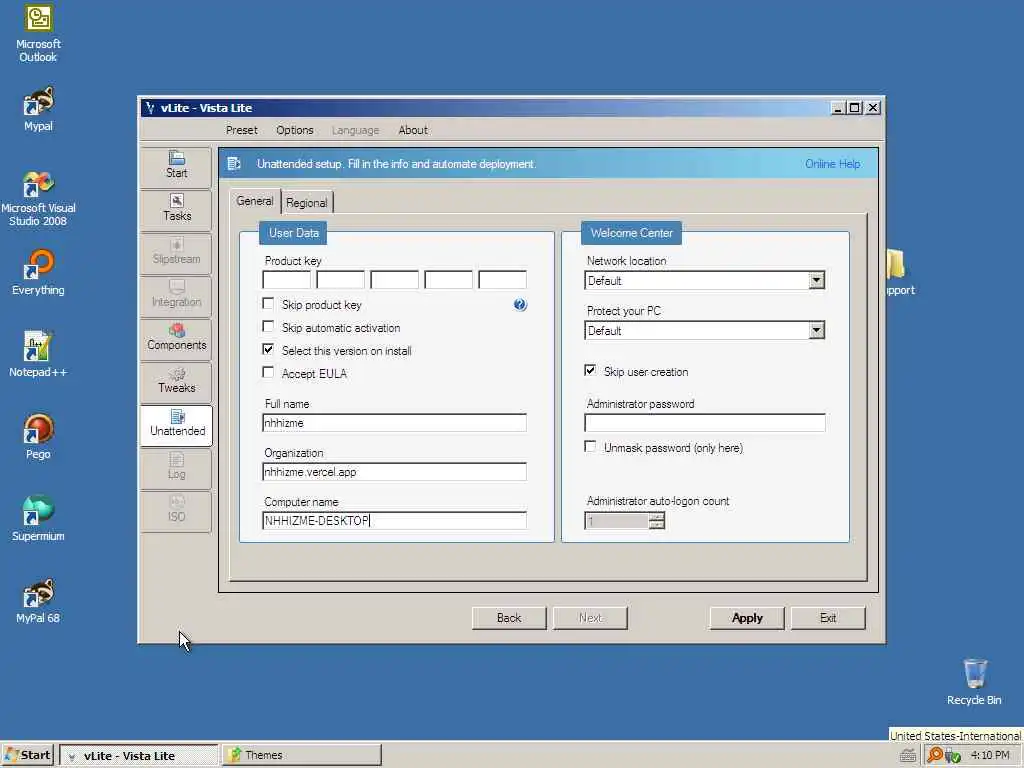This screenshot has width=1024, height=768.
Task: Click the magnifier tray icon in taskbar
Action: (935, 755)
